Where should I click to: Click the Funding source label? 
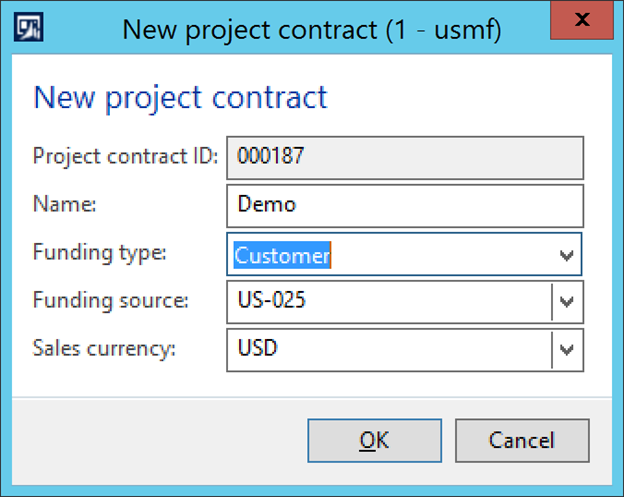pyautogui.click(x=109, y=299)
